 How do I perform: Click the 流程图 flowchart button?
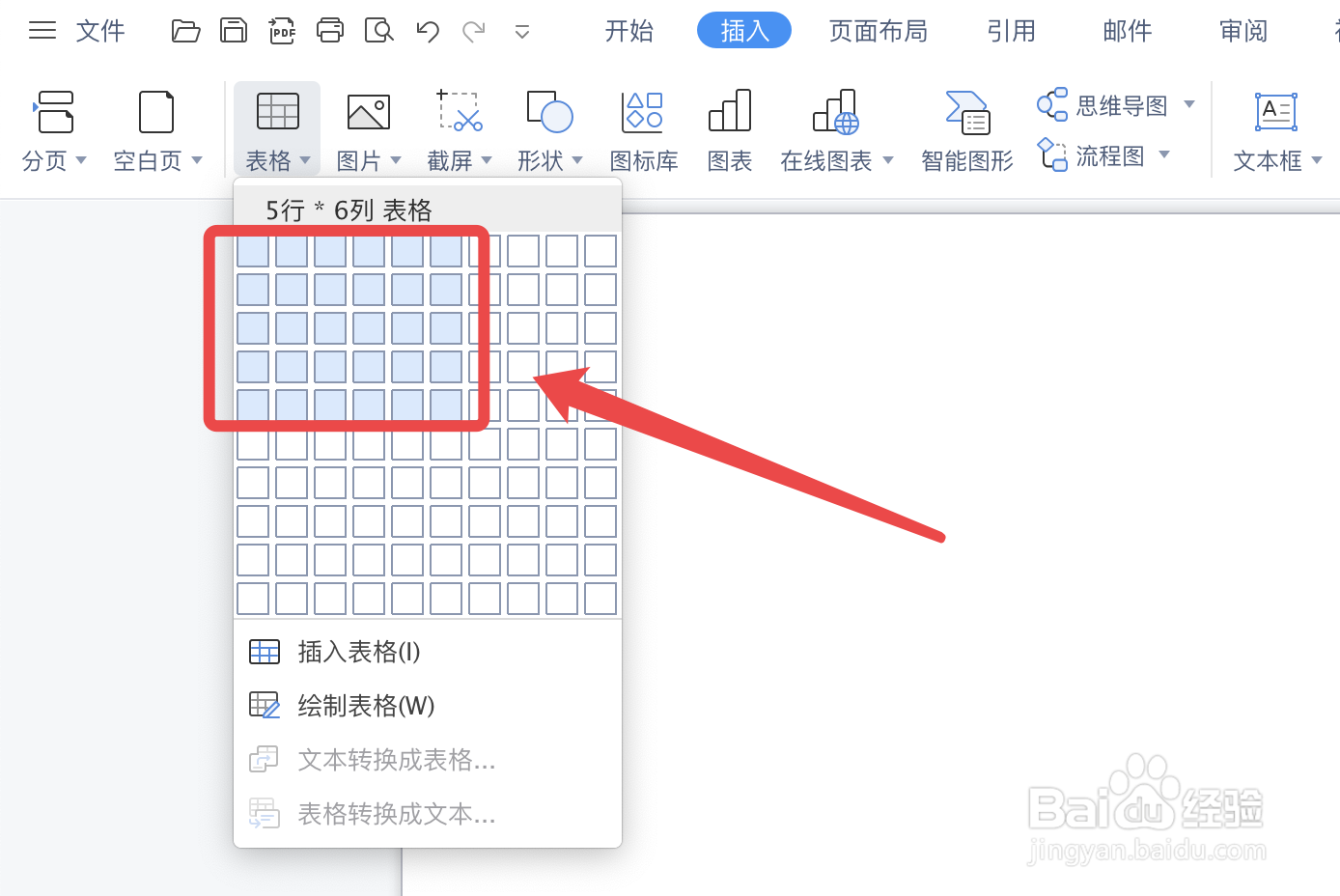point(1092,155)
